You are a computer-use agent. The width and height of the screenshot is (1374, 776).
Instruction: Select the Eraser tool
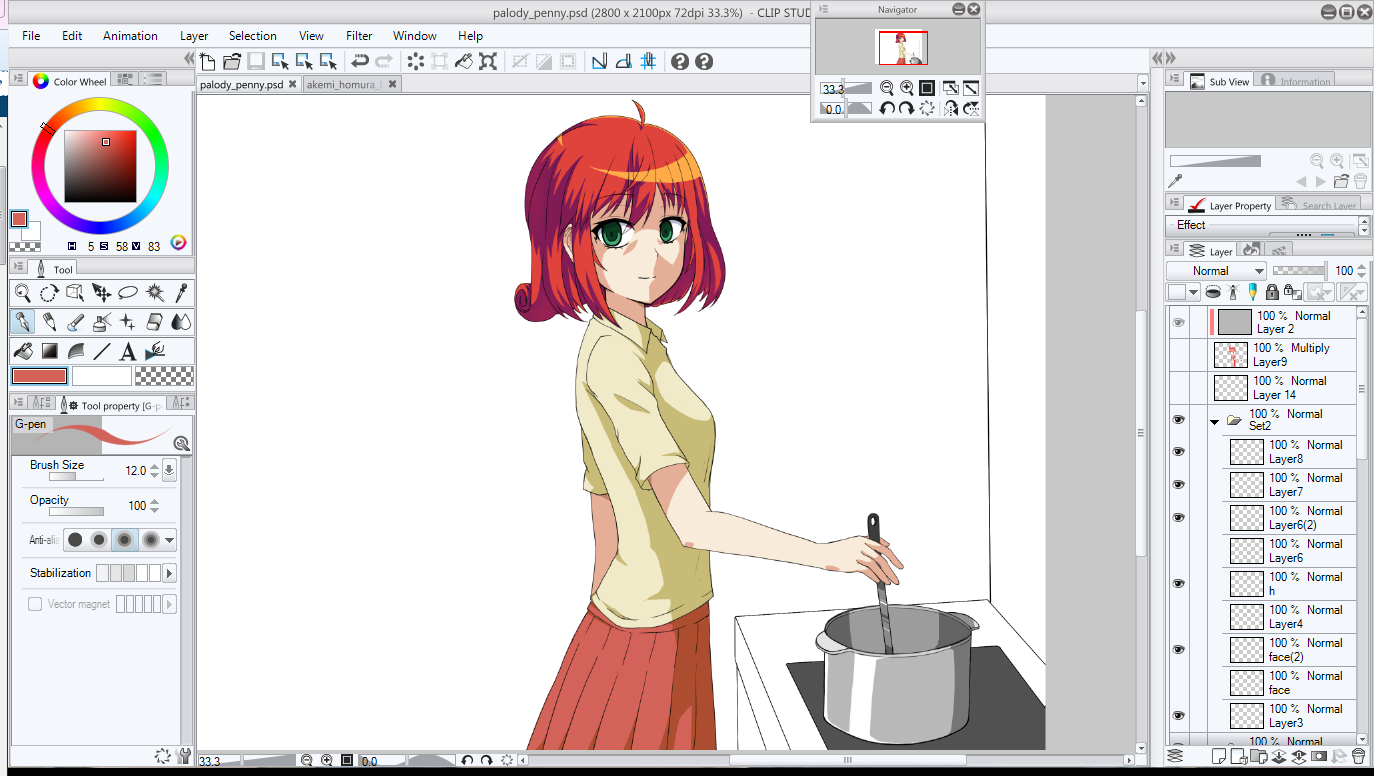155,322
